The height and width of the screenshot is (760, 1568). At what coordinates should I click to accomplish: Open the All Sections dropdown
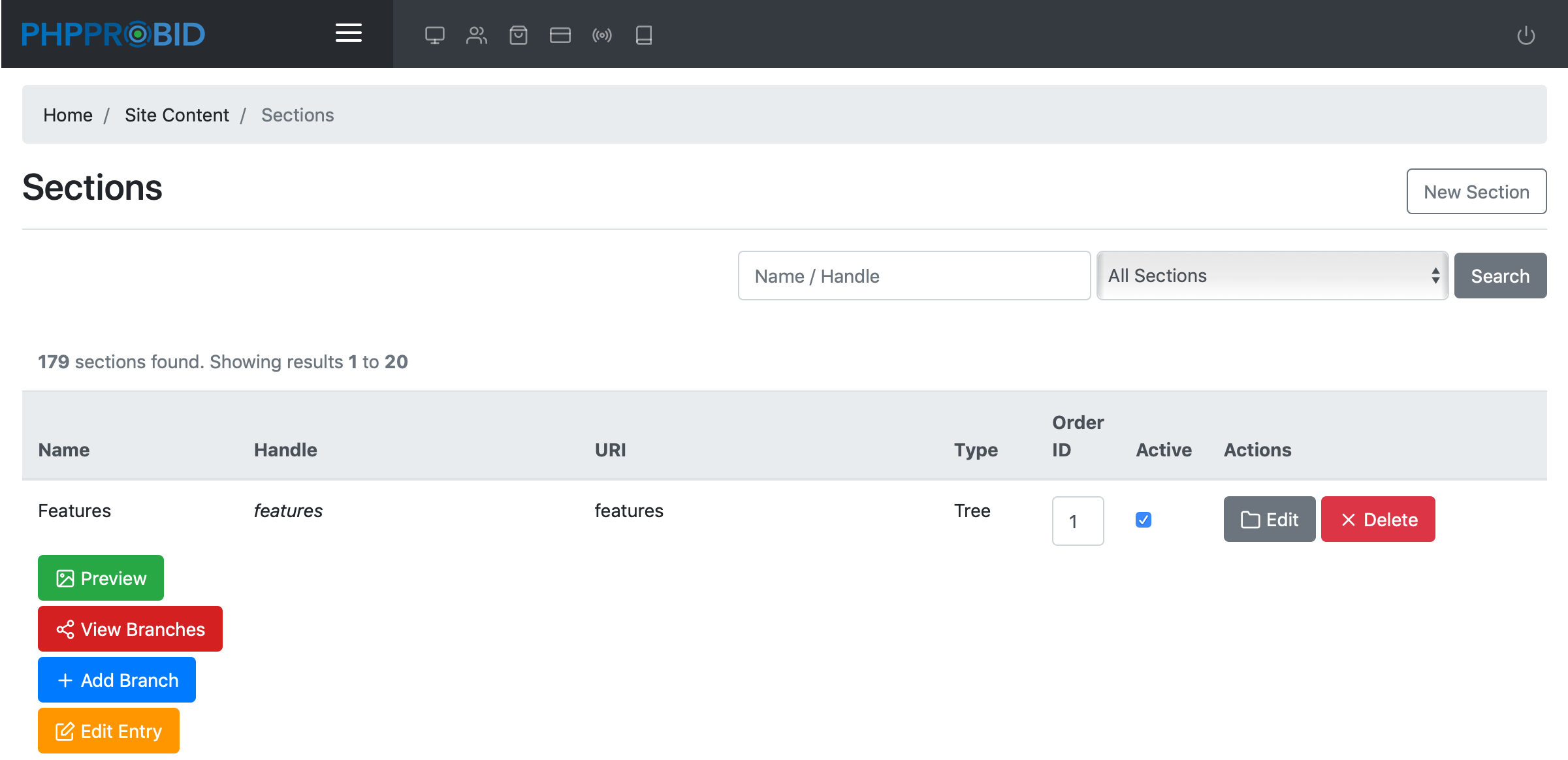pyautogui.click(x=1272, y=276)
